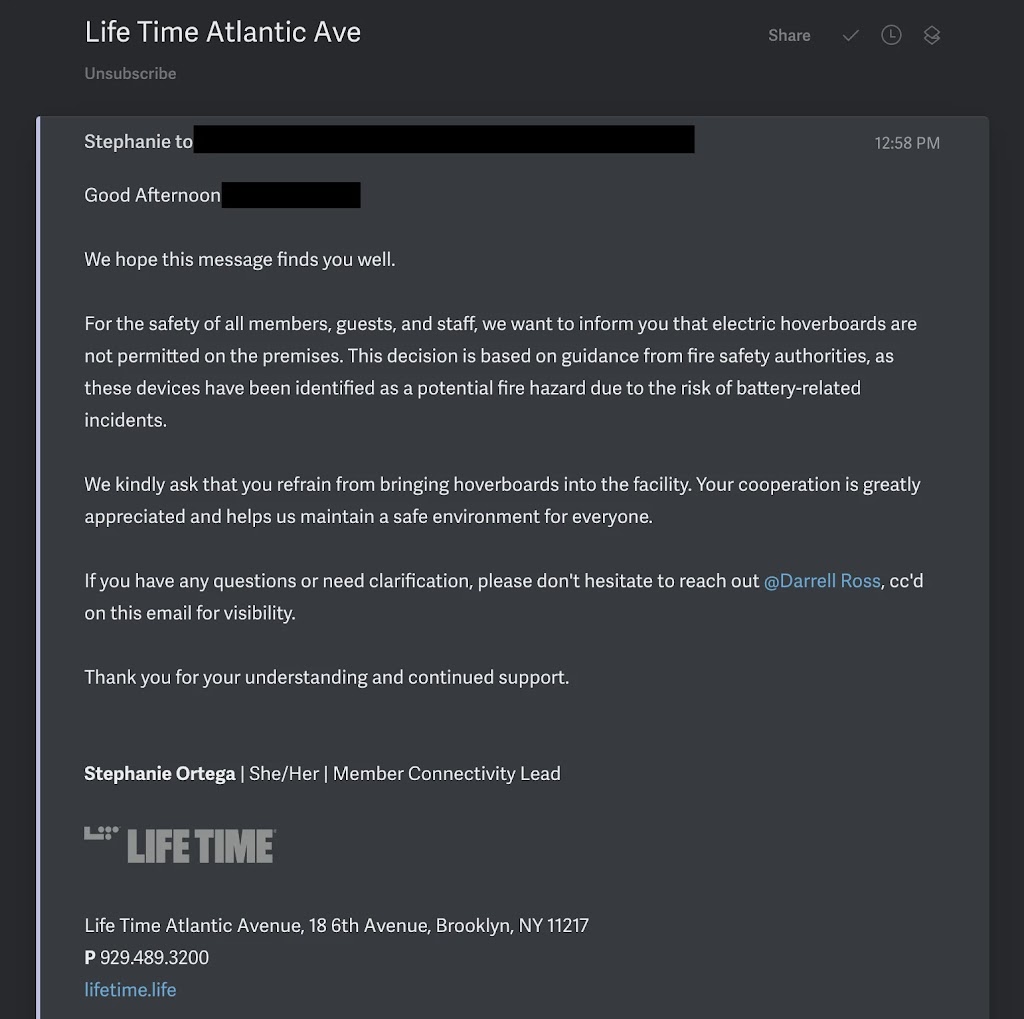Click the stacked layers icon

coord(932,35)
